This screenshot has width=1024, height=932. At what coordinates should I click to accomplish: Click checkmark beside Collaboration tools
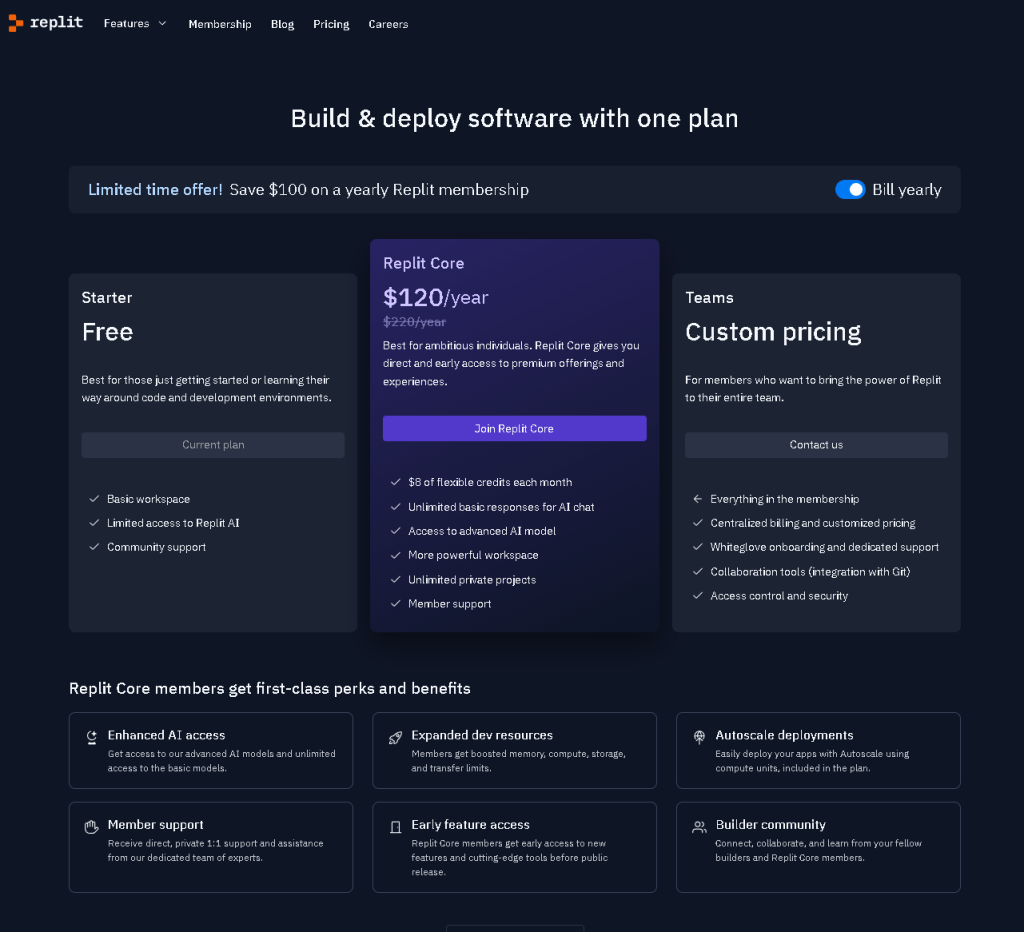pos(697,571)
